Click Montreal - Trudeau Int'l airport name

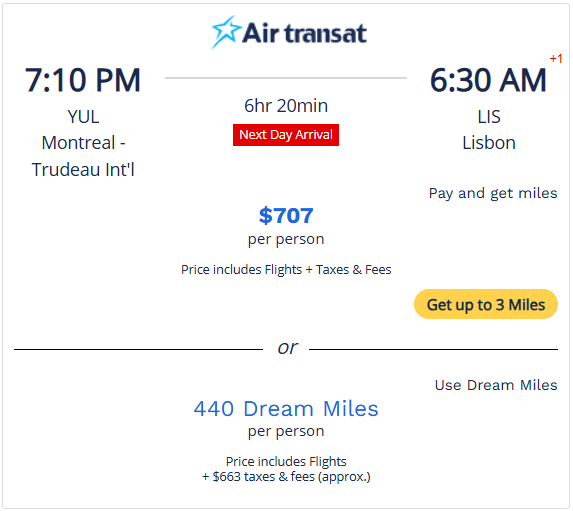83,156
